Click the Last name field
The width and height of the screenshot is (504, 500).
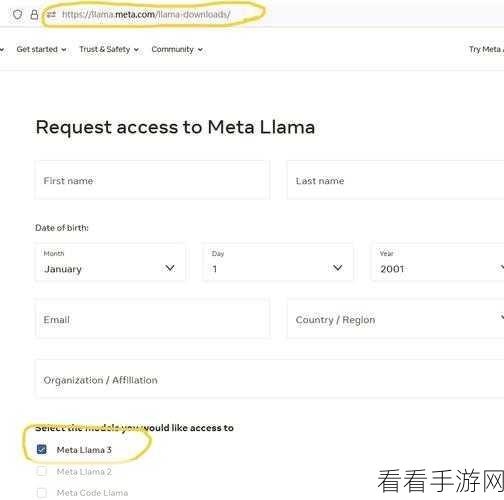(395, 180)
